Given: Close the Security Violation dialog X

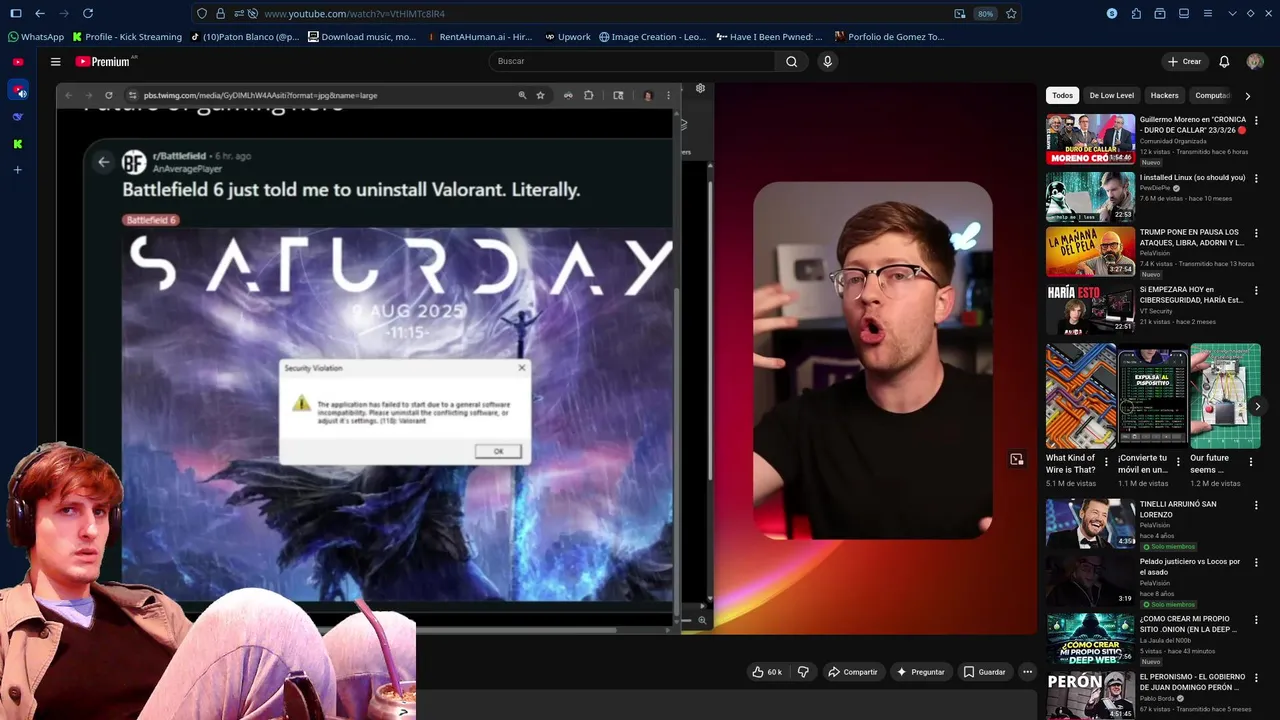Looking at the screenshot, I should [x=521, y=367].
